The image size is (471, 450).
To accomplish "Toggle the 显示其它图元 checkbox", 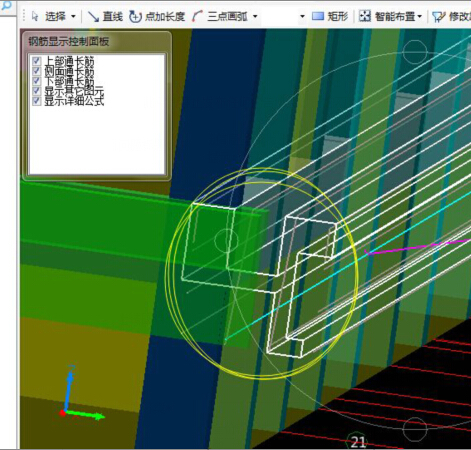I will pos(36,91).
